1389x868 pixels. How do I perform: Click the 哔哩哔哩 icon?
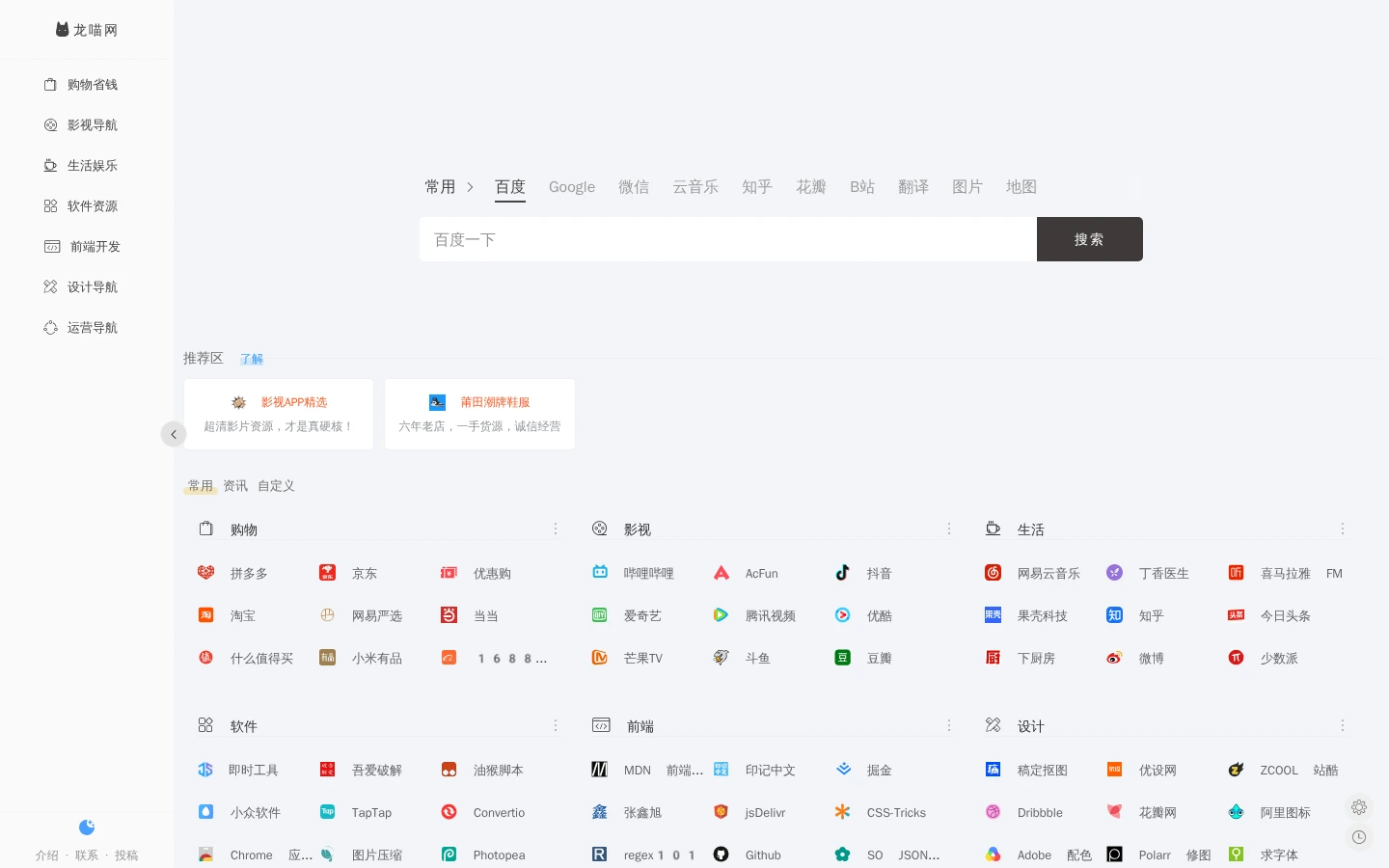click(599, 573)
